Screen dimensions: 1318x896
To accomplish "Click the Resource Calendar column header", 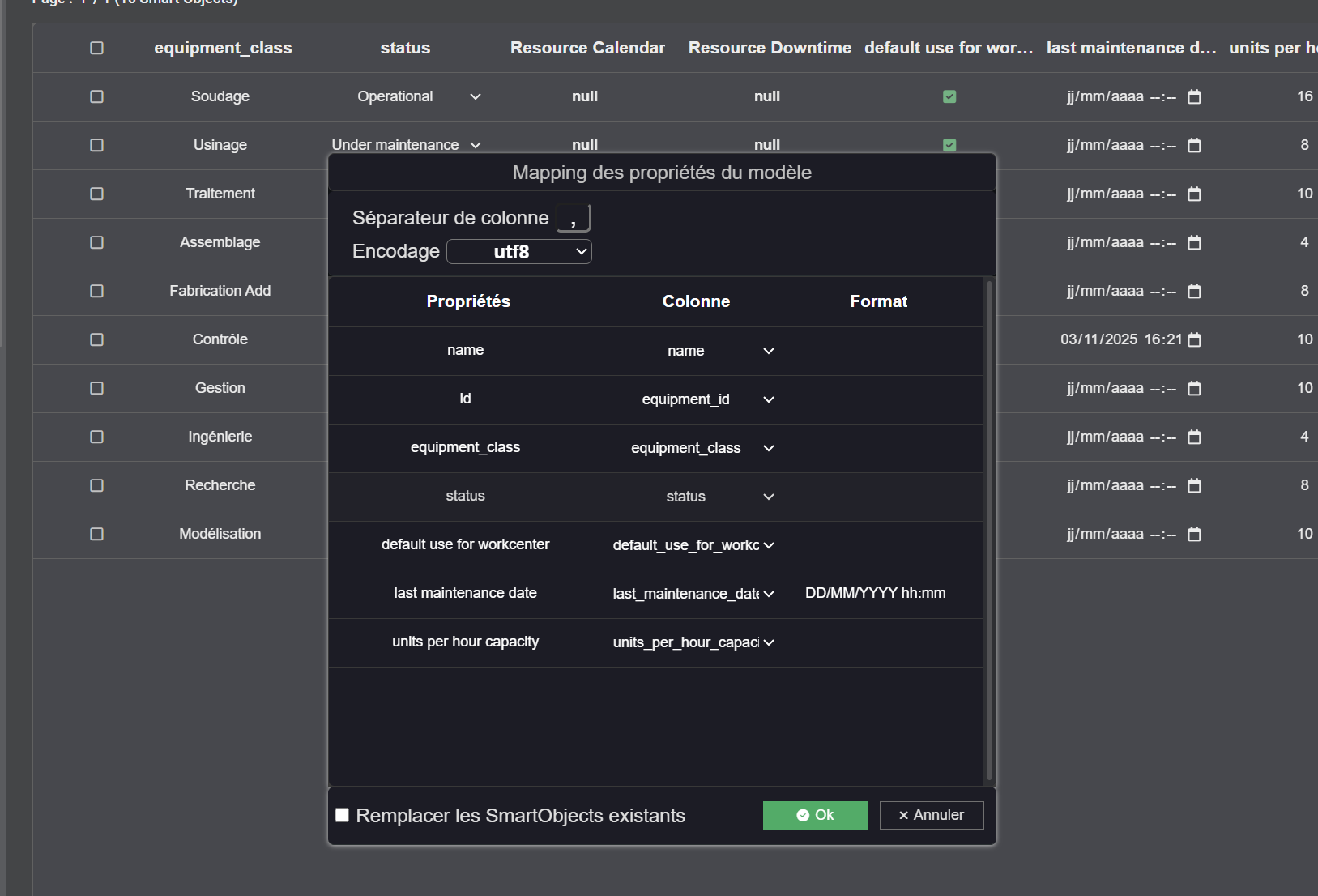I will click(587, 48).
